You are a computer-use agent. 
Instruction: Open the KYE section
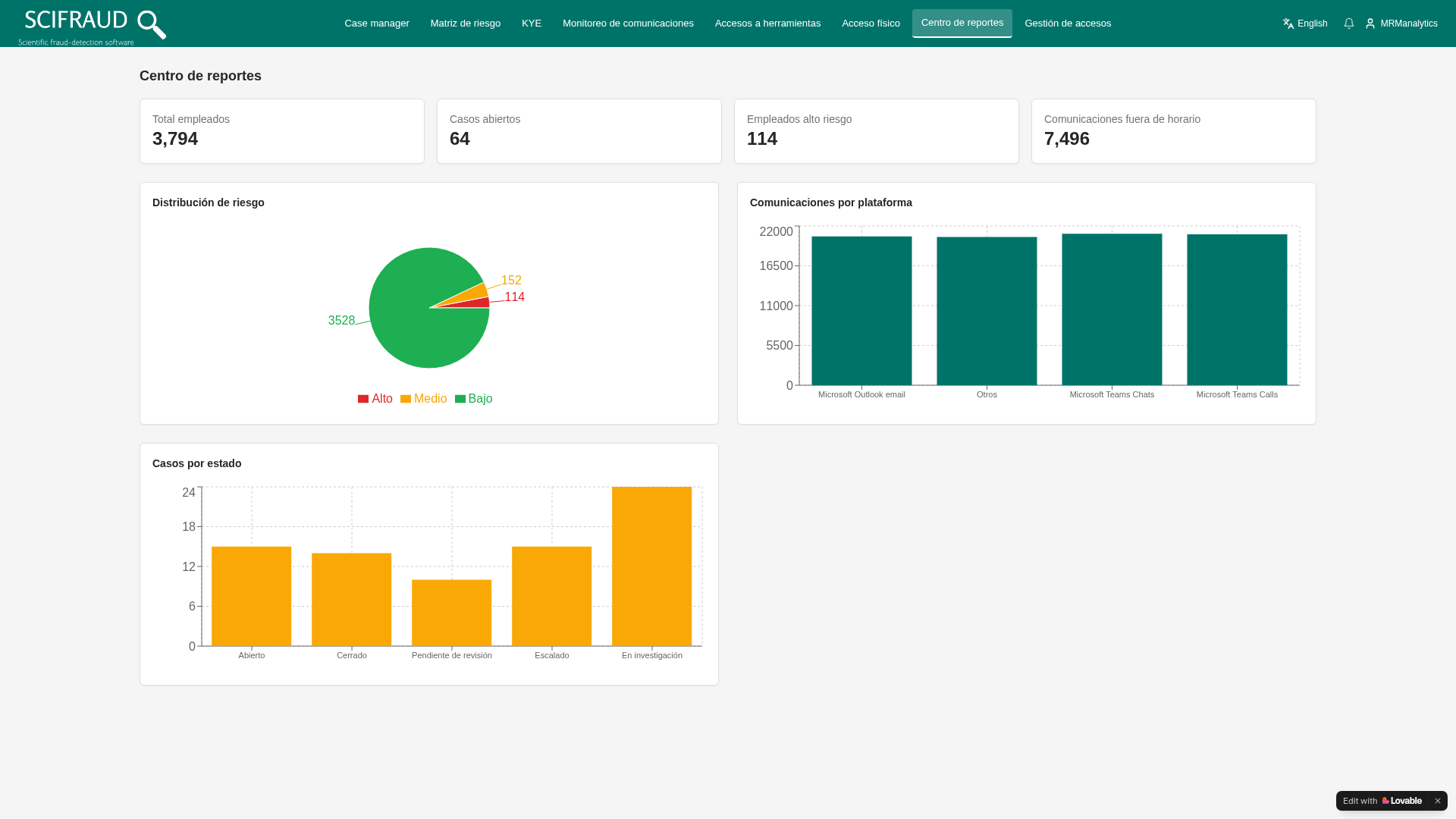532,24
